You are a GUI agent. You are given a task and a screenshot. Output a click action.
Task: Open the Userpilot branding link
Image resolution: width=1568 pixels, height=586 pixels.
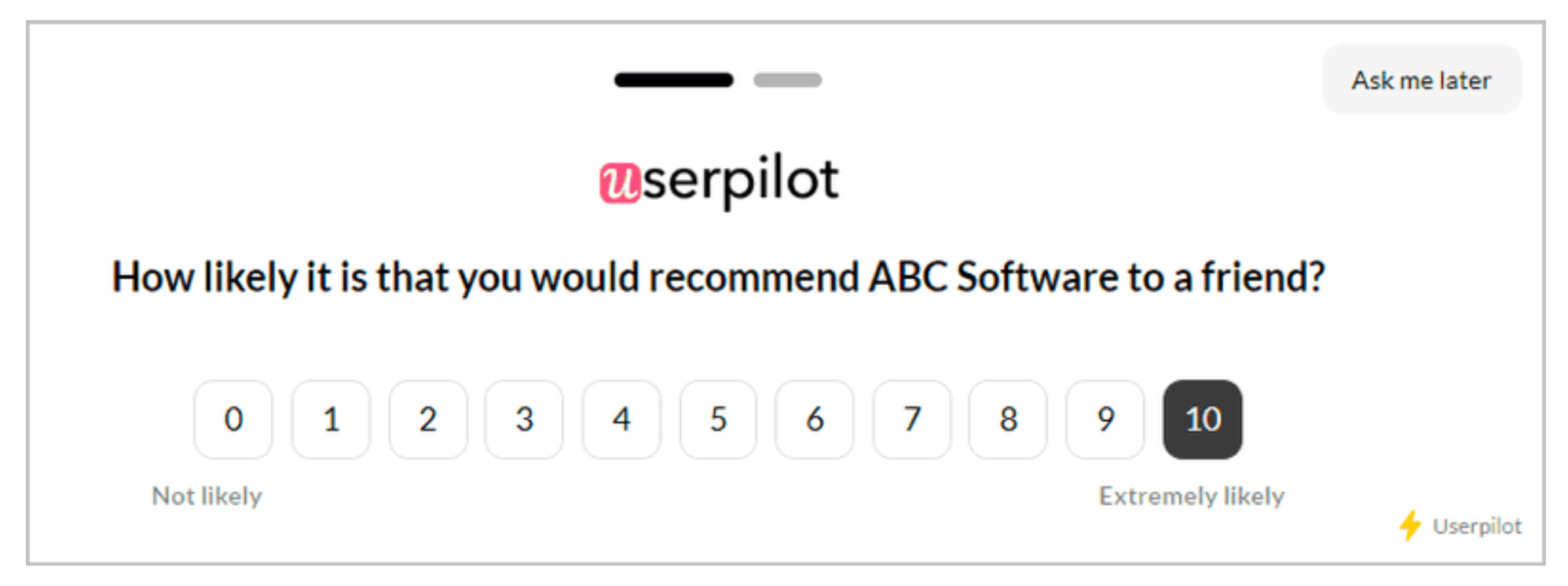click(x=1477, y=526)
